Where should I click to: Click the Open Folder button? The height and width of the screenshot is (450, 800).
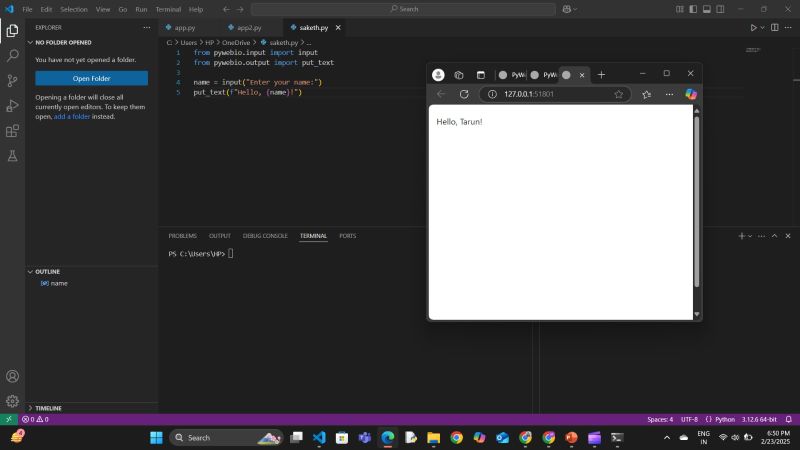tap(91, 79)
